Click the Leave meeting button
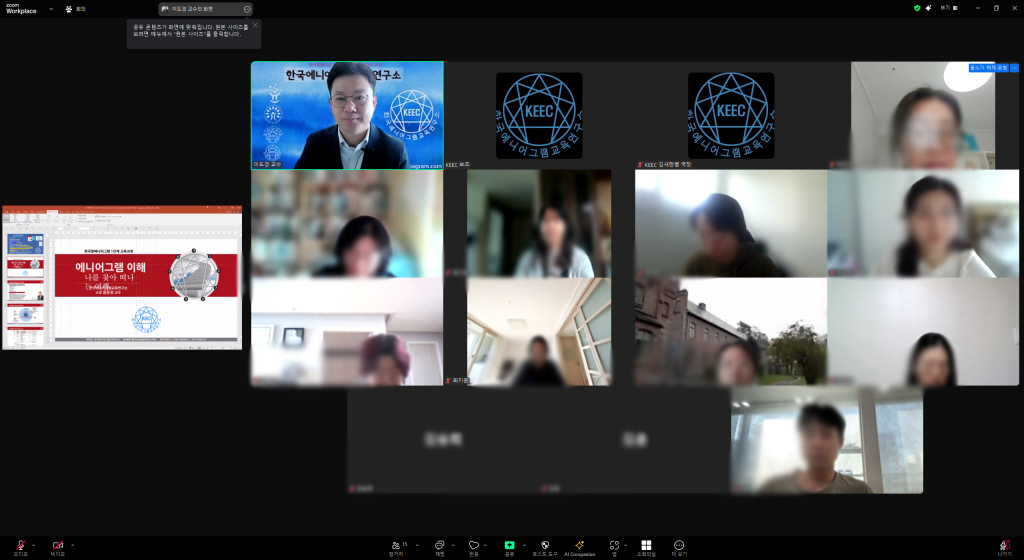 1004,548
